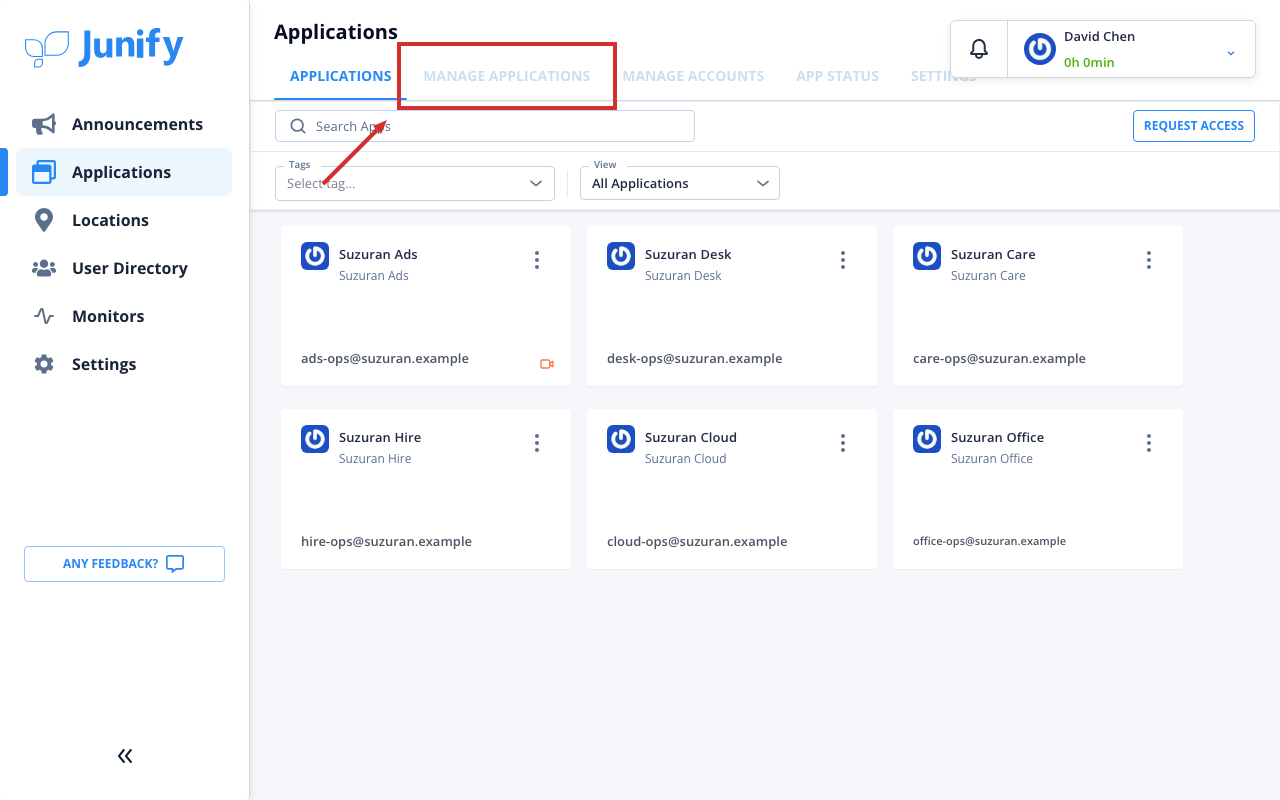This screenshot has width=1280, height=800.
Task: Open Settings in the sidebar
Action: click(124, 364)
